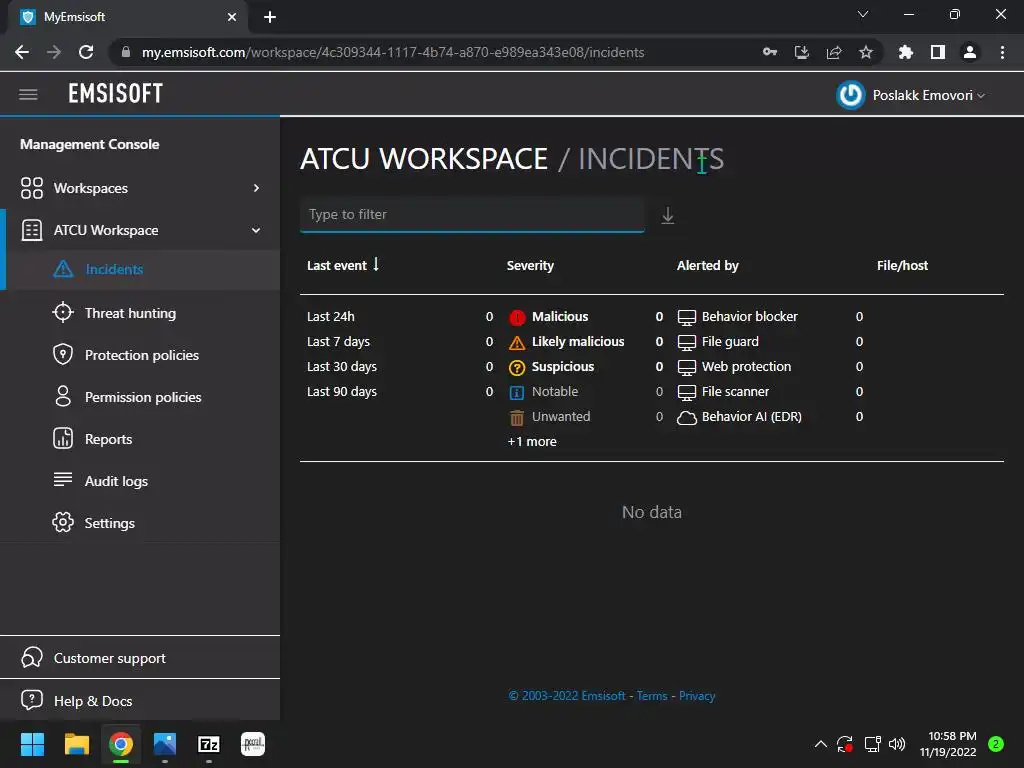
Task: Open Poslakk Emovori account dropdown
Action: pyautogui.click(x=928, y=95)
